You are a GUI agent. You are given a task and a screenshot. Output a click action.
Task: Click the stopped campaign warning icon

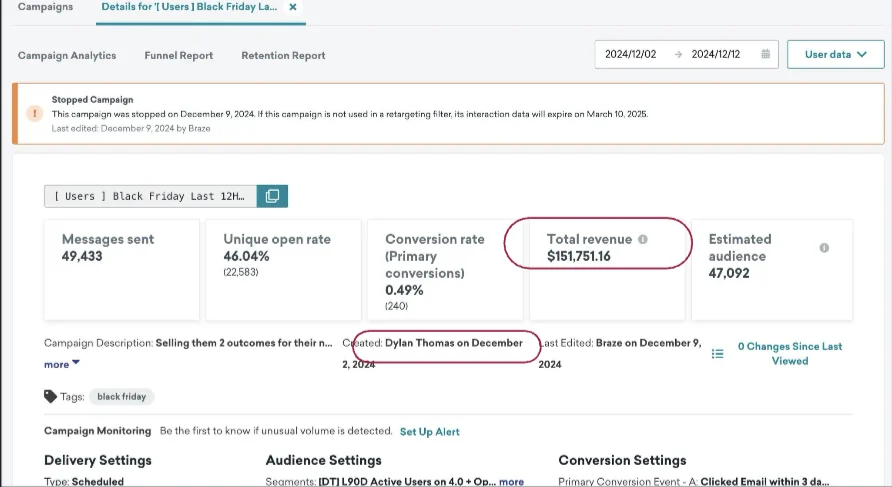click(x=35, y=113)
